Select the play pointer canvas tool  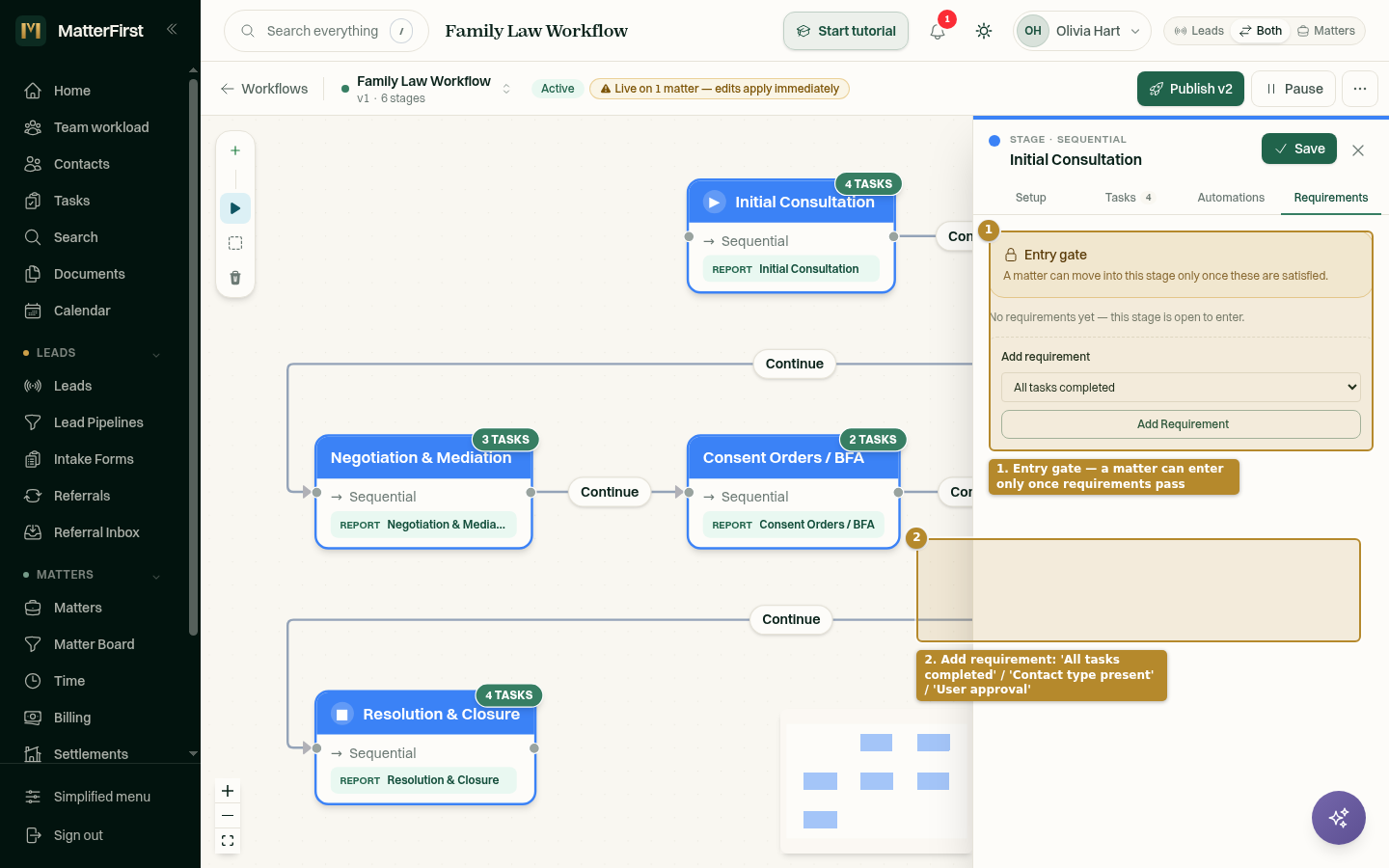pos(235,208)
